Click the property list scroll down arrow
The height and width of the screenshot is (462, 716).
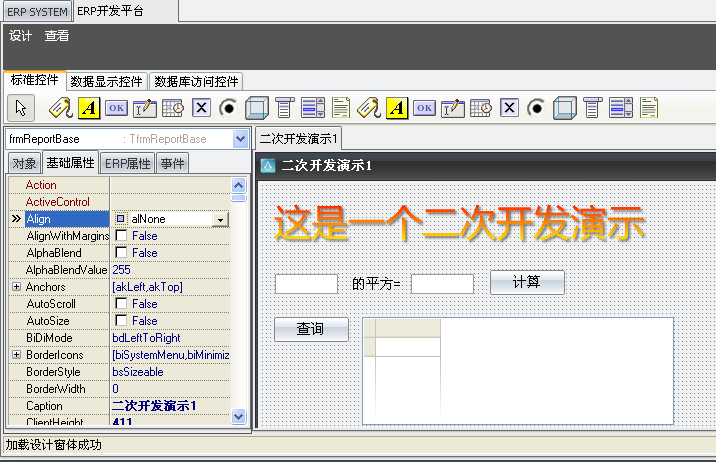pyautogui.click(x=239, y=416)
